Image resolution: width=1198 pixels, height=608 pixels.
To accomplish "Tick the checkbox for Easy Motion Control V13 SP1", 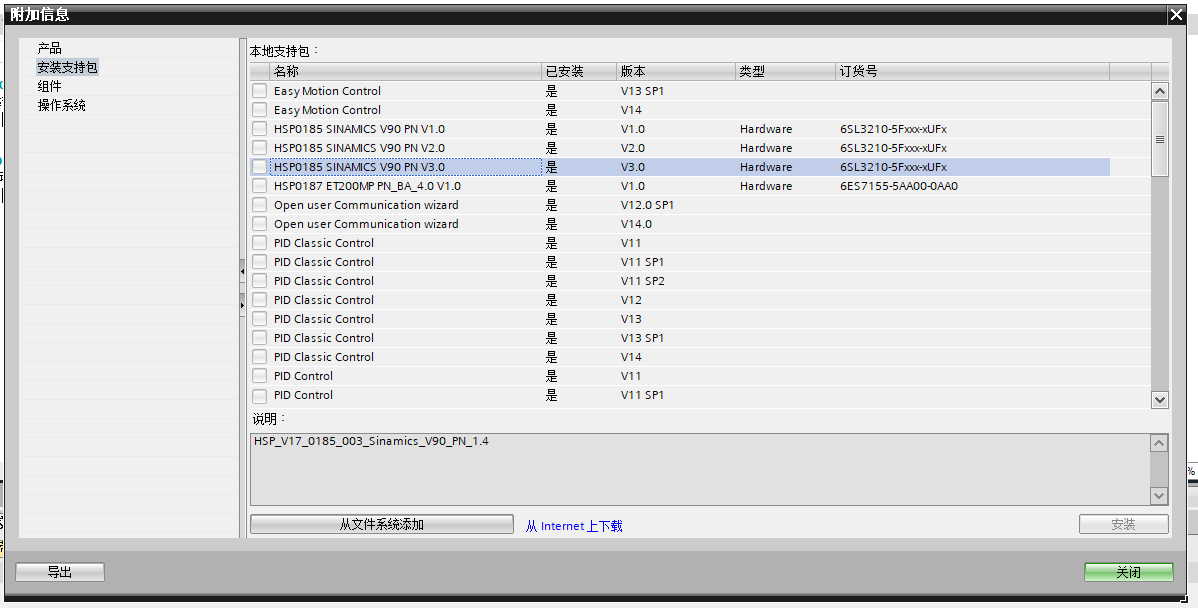I will click(260, 91).
